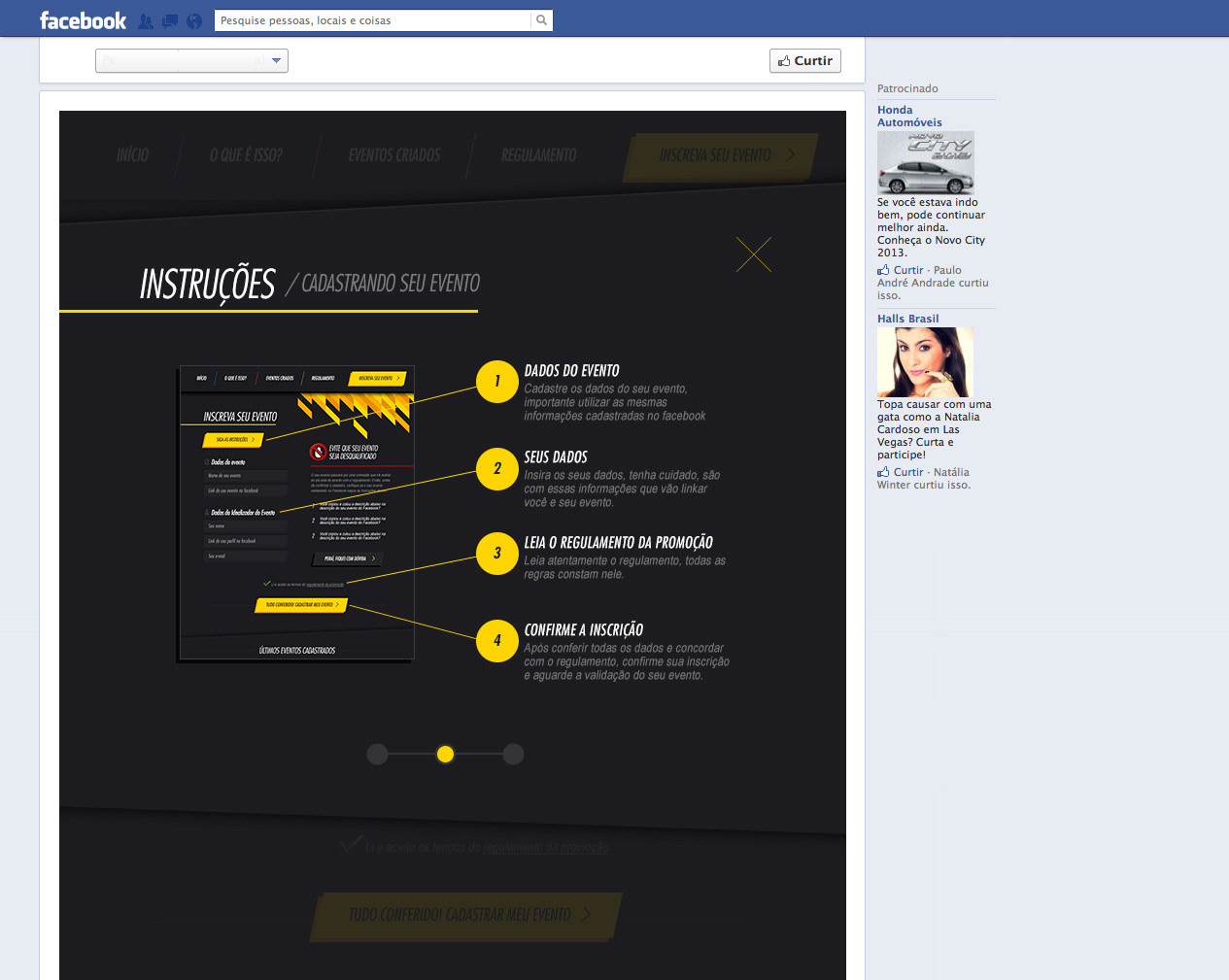Click SEUS DADOS heading
The image size is (1229, 980).
pyautogui.click(x=556, y=457)
